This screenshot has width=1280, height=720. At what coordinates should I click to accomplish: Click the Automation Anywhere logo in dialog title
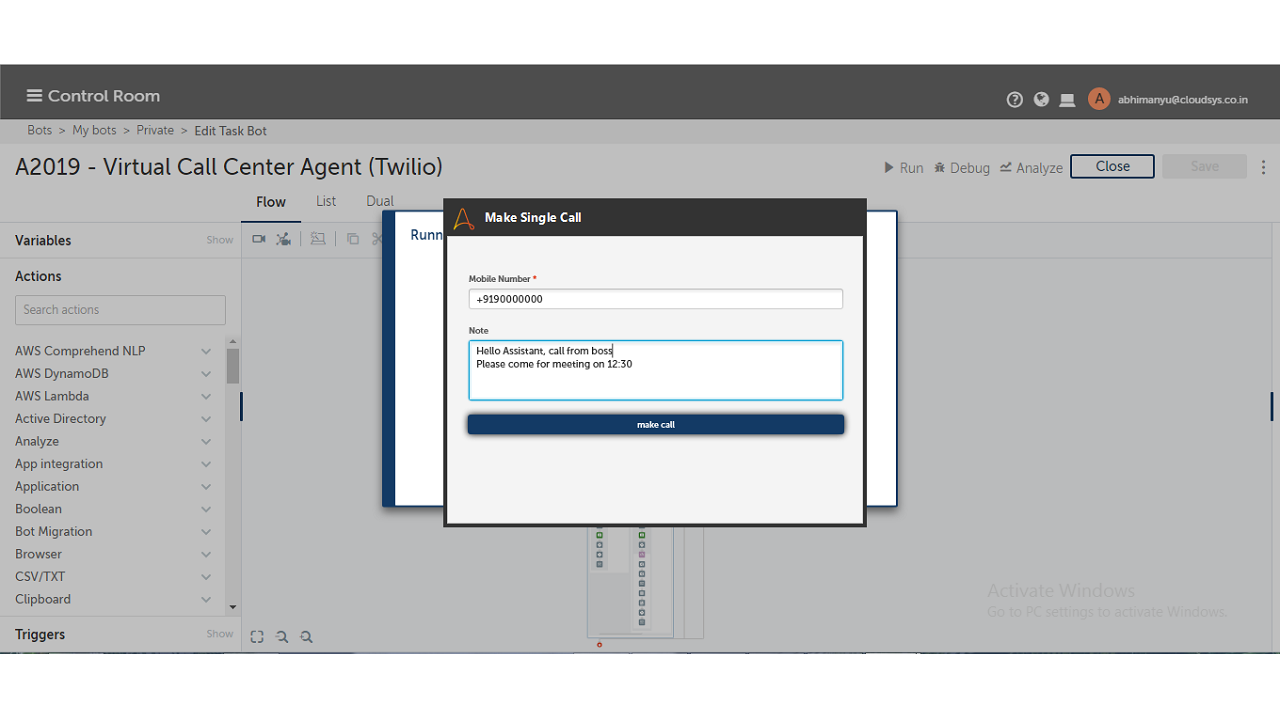463,218
